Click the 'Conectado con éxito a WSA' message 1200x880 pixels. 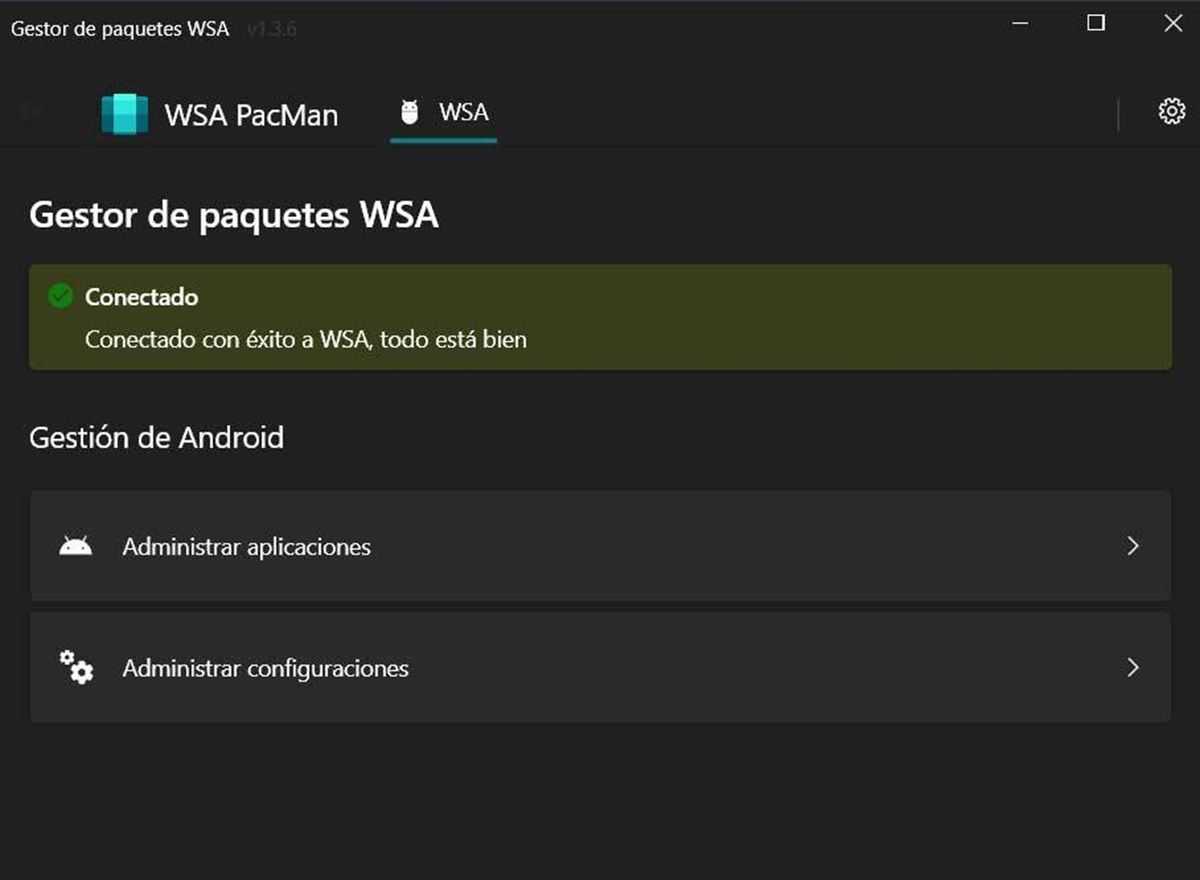click(305, 339)
